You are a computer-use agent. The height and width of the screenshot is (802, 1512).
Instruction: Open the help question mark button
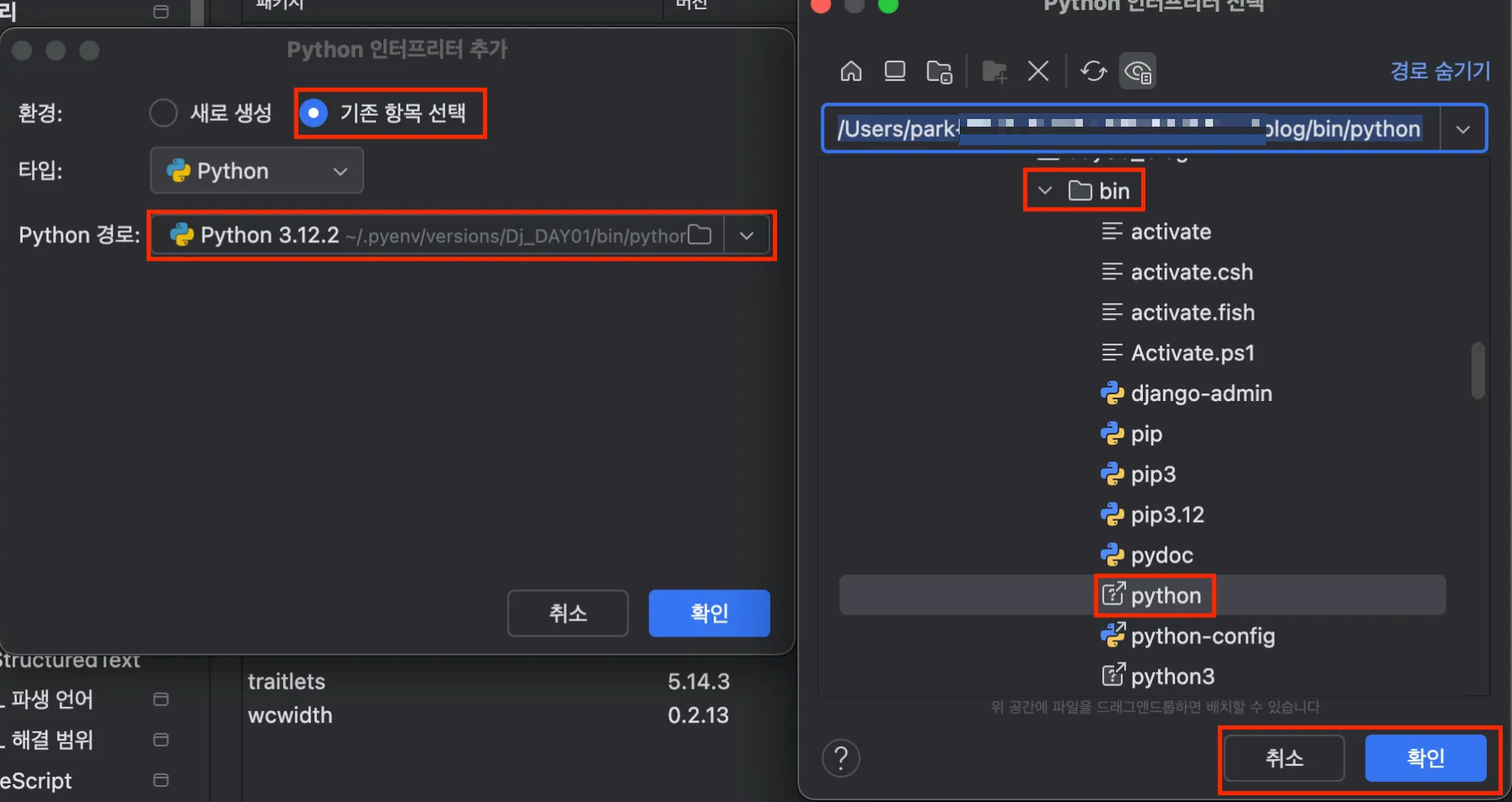click(840, 758)
